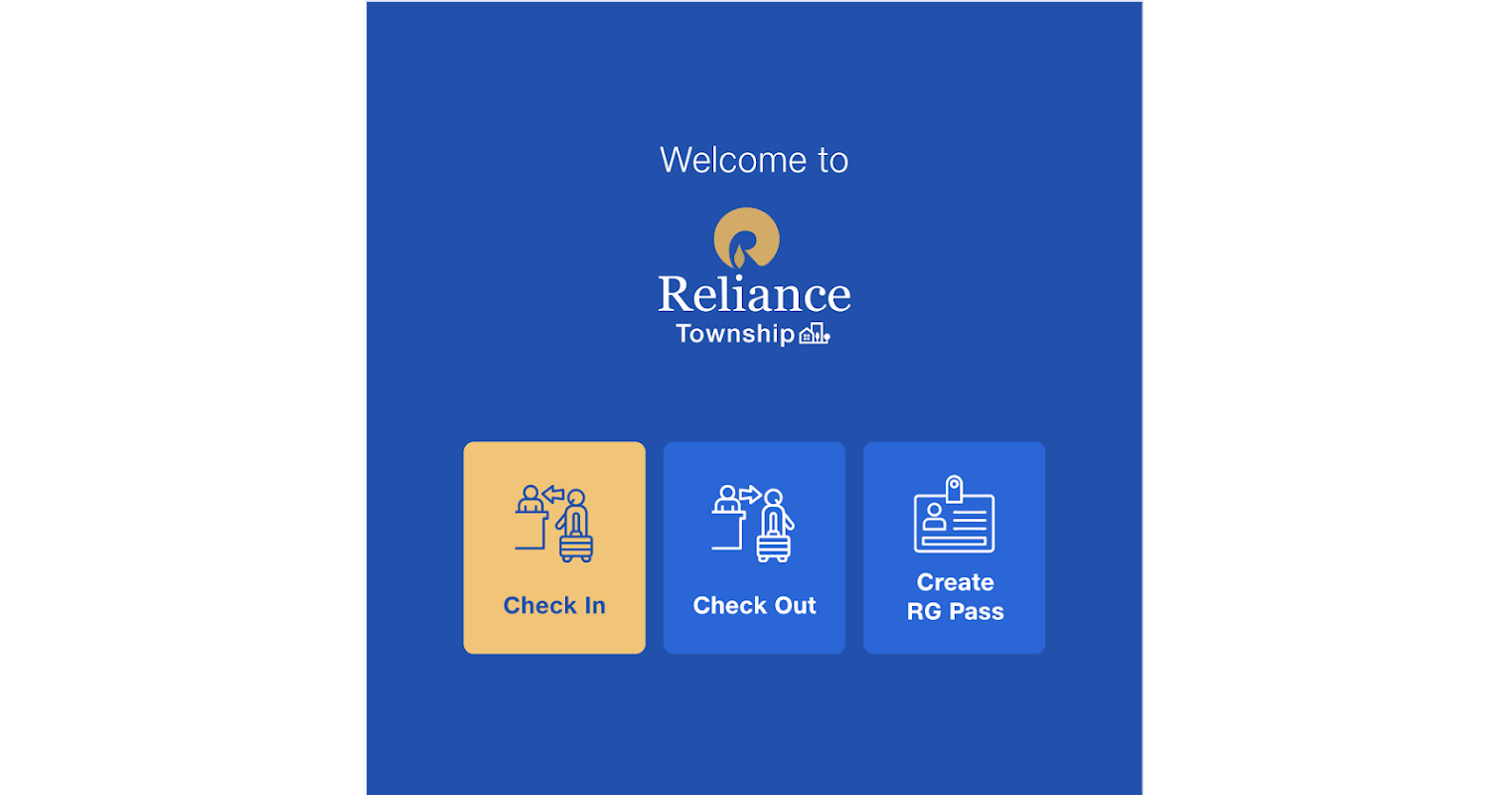Click the gold Reliance flame logo

coord(747,238)
